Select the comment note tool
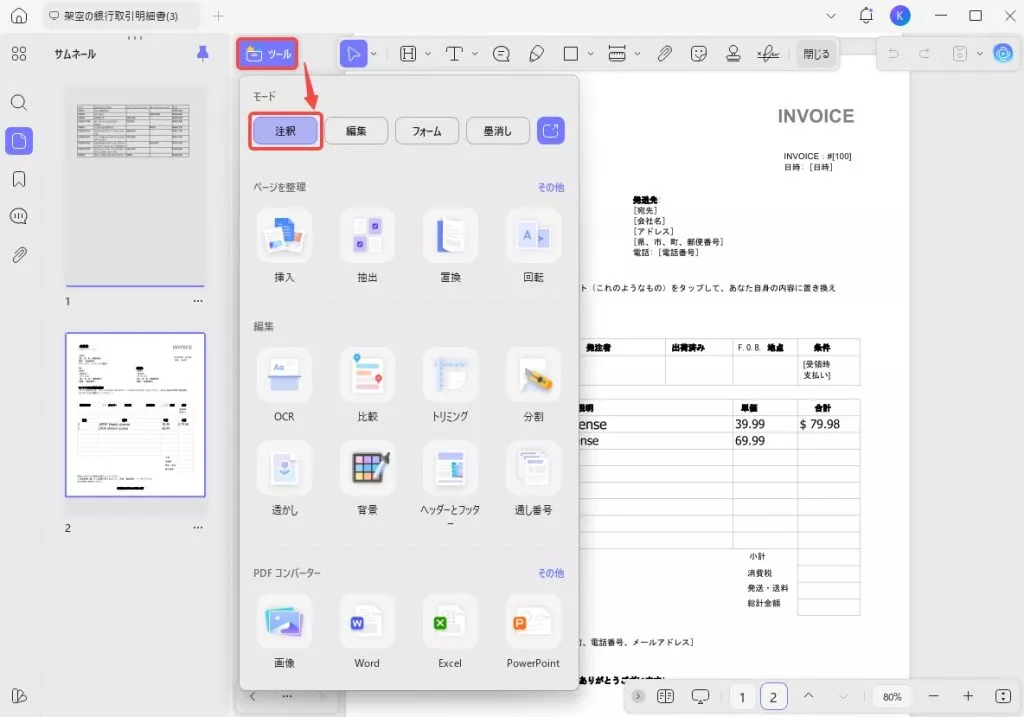1024x717 pixels. (501, 54)
